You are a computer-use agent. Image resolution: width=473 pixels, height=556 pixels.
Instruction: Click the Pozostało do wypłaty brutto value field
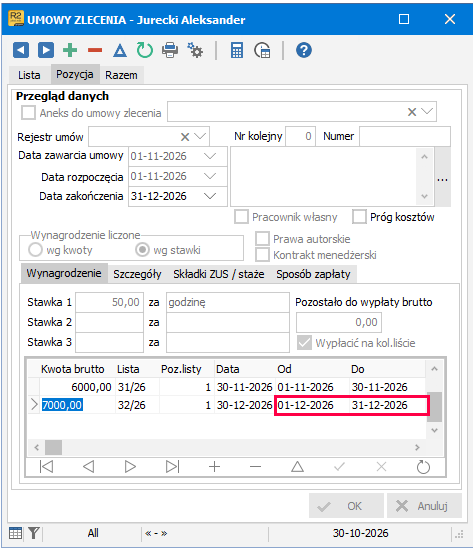pos(339,322)
